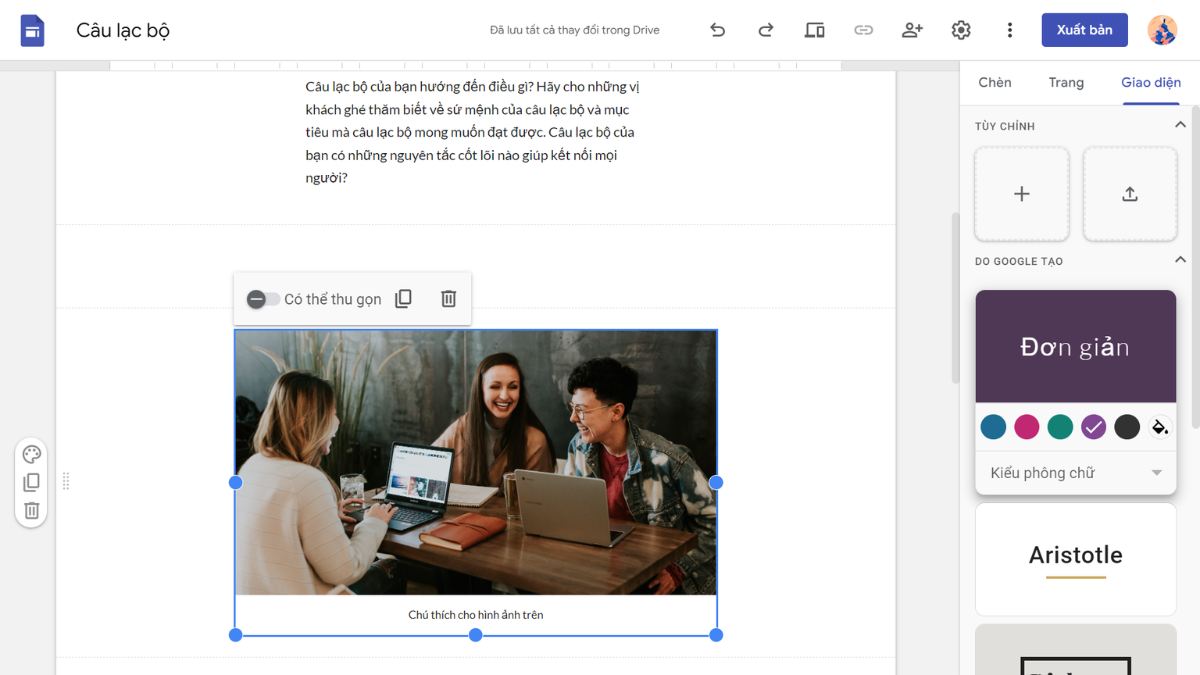
Task: Share with others via add-person icon
Action: click(912, 30)
